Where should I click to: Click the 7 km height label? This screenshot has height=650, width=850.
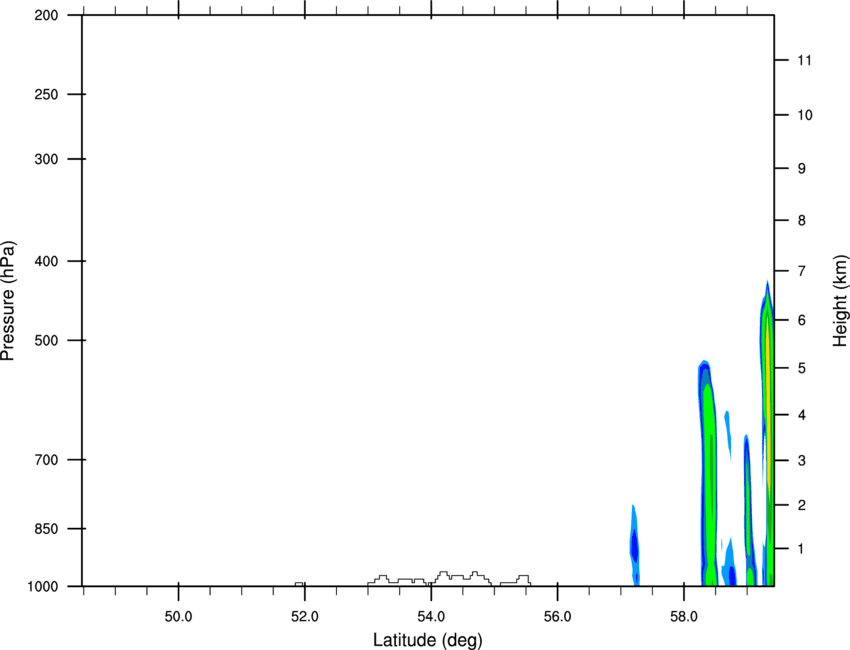tap(802, 271)
